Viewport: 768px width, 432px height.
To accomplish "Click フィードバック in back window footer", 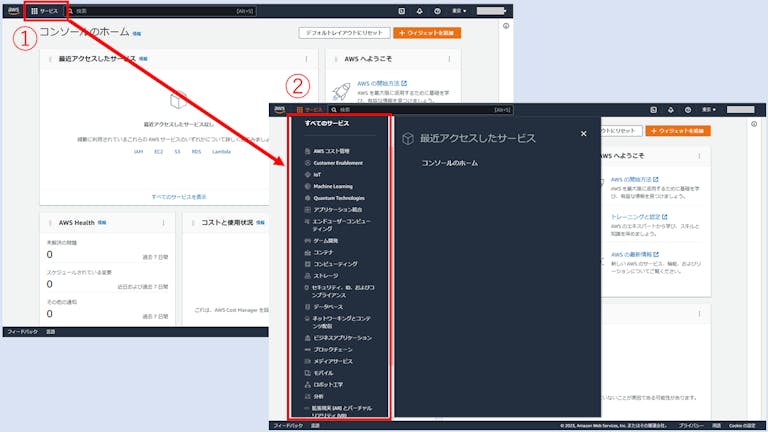I will [x=22, y=332].
